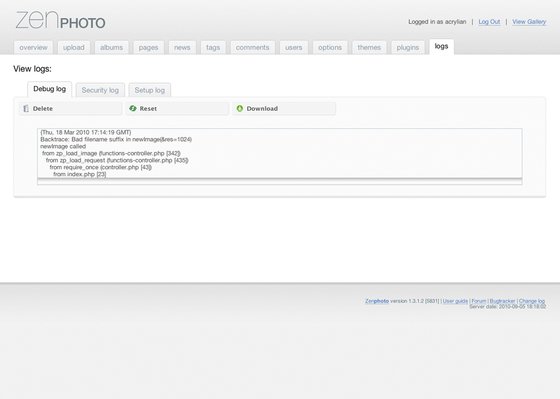560x399 pixels.
Task: Open the Security log tab
Action: tap(100, 90)
